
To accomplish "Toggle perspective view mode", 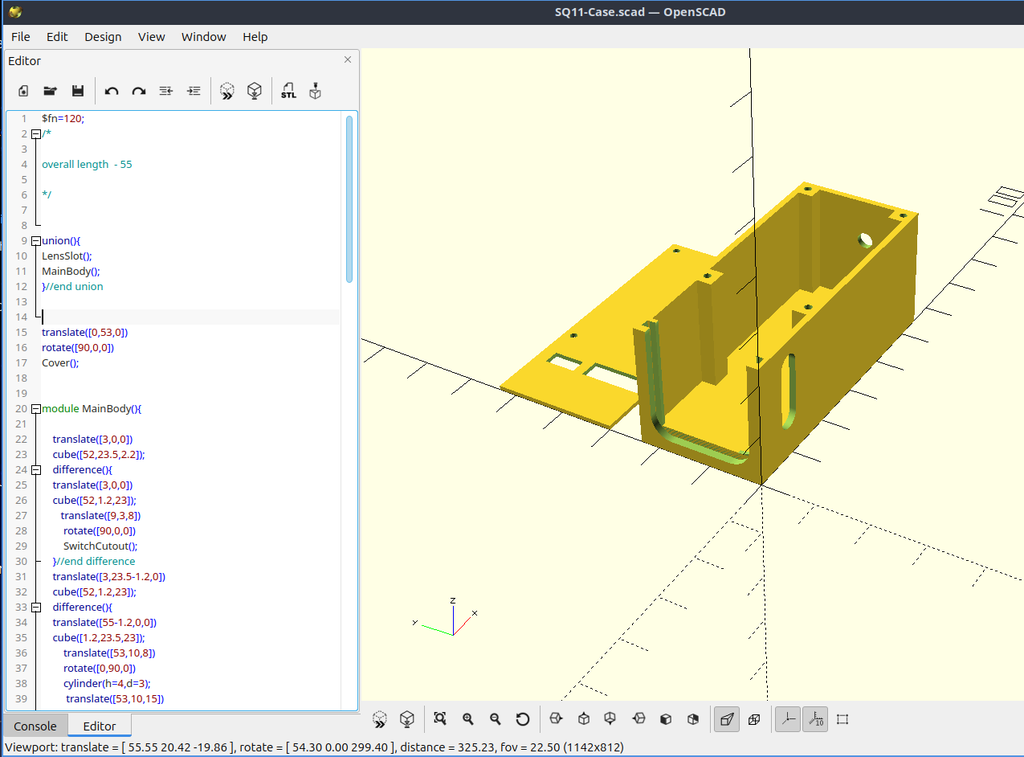I will [x=727, y=719].
